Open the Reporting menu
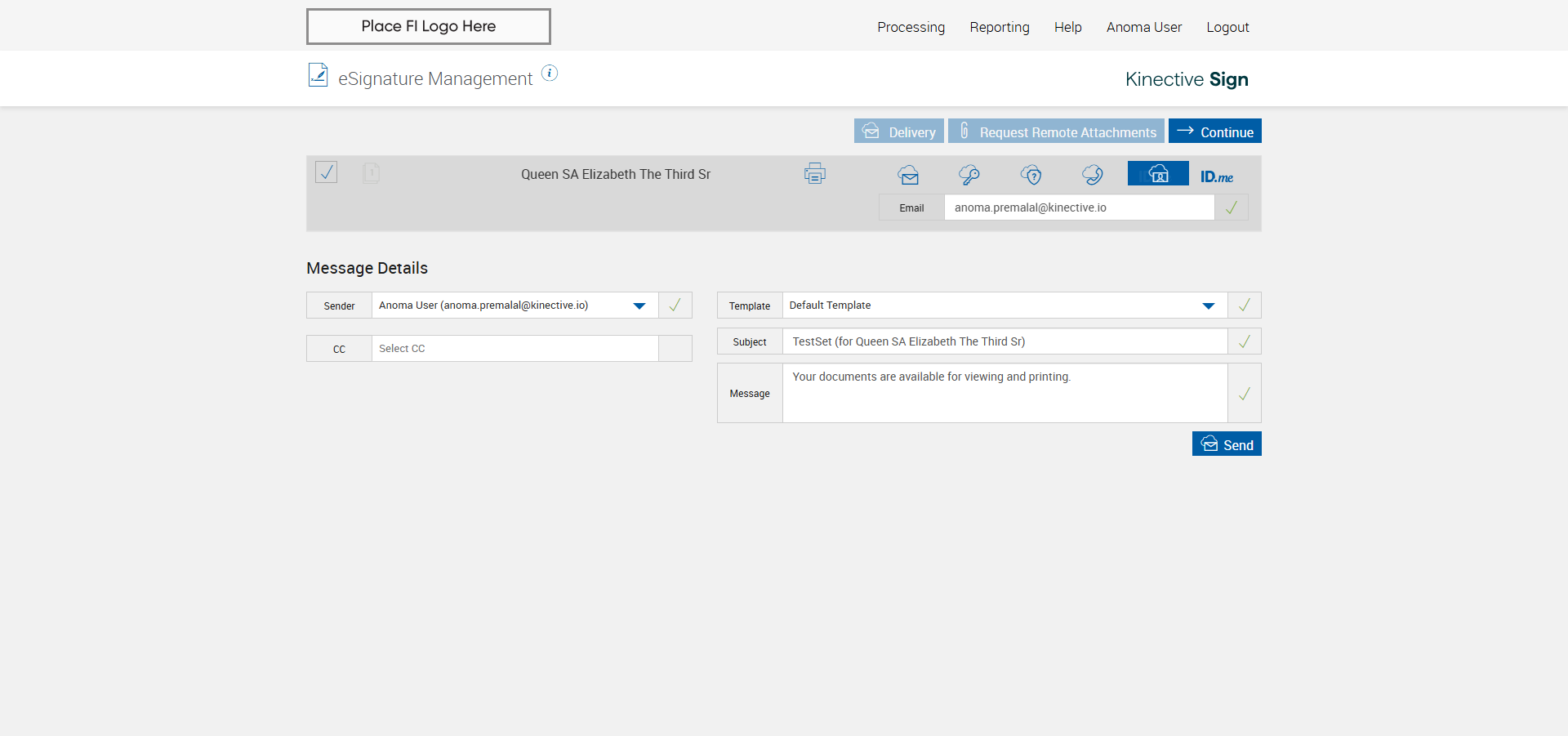Image resolution: width=1568 pixels, height=736 pixels. point(999,27)
